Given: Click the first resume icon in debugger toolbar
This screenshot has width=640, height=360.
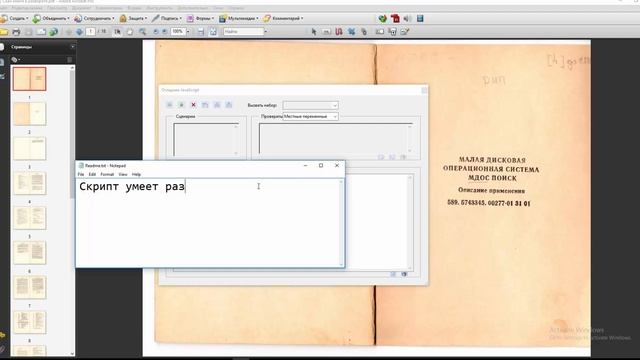Looking at the screenshot, I should pos(170,105).
